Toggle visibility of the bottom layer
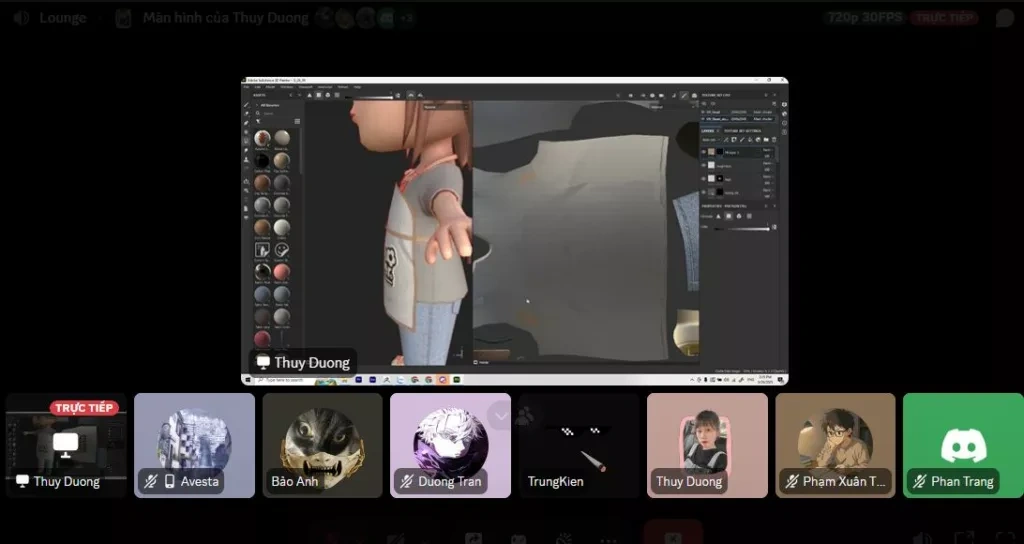 [704, 193]
